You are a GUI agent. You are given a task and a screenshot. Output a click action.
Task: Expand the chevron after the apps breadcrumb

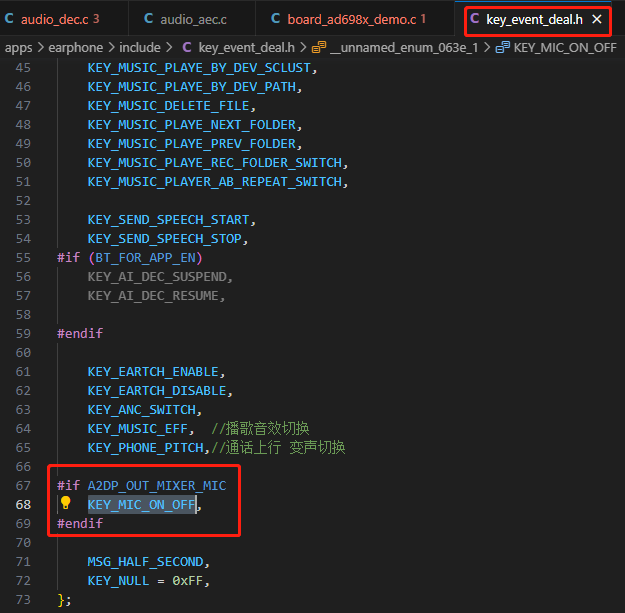40,48
